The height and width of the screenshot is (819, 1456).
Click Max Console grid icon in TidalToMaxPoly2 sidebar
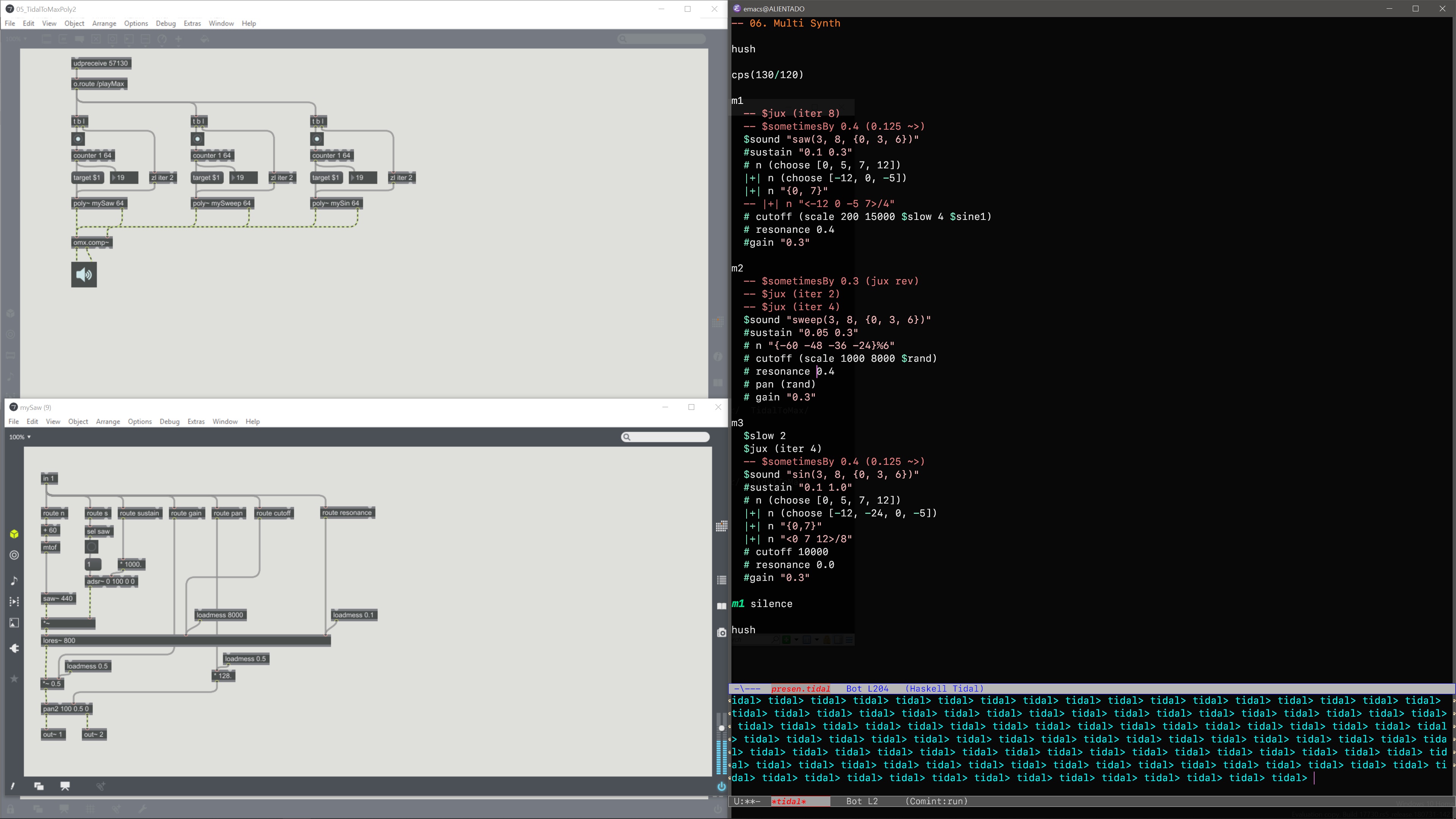tap(718, 322)
